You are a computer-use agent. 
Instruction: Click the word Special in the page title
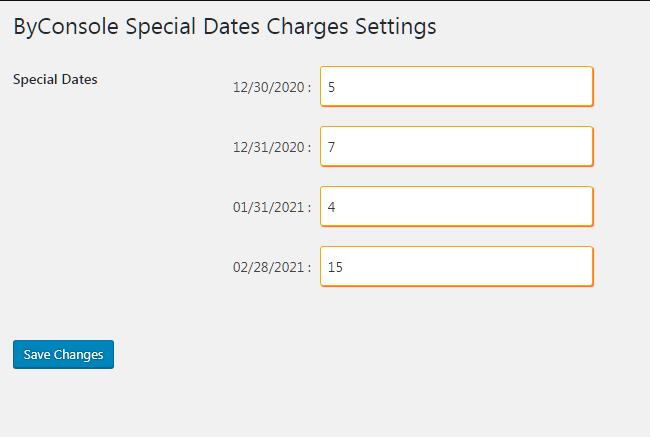coord(161,27)
